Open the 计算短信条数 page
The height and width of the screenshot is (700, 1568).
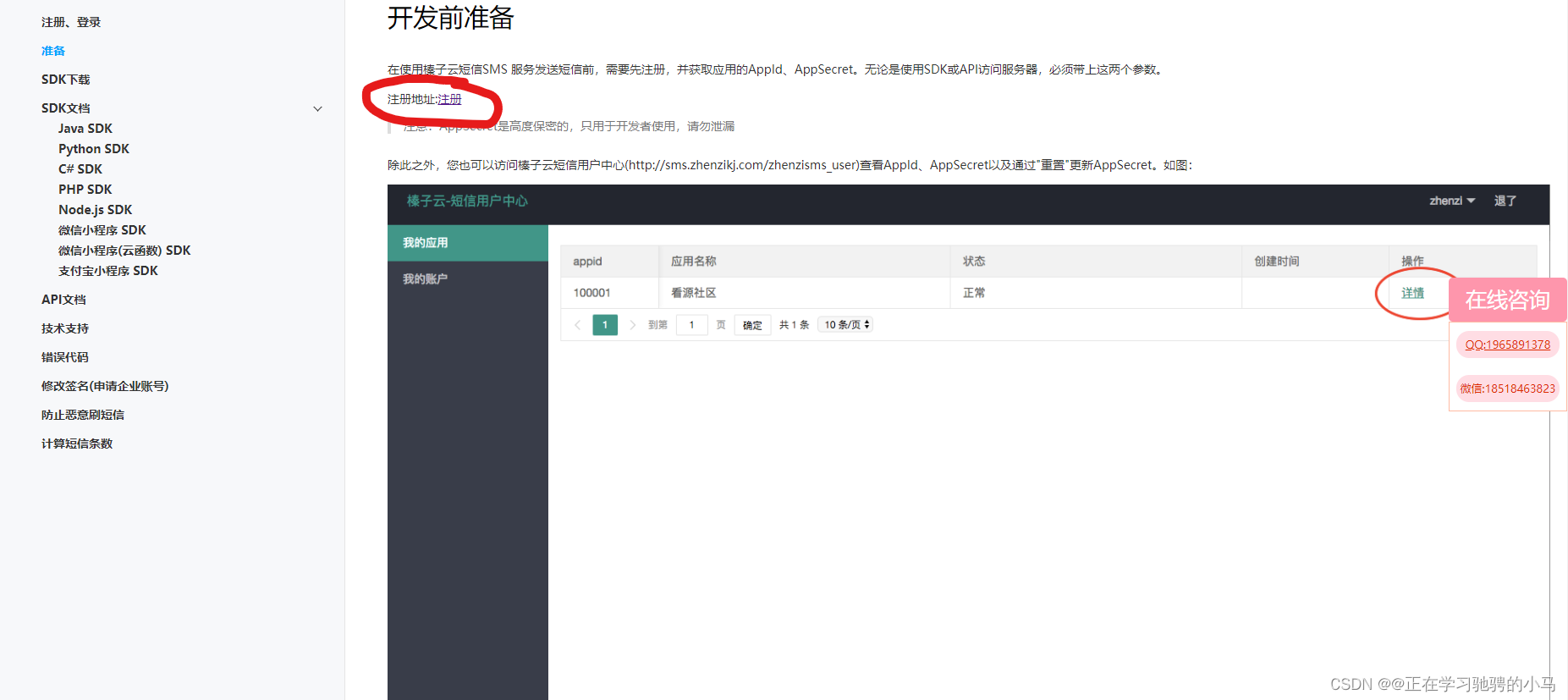(77, 444)
